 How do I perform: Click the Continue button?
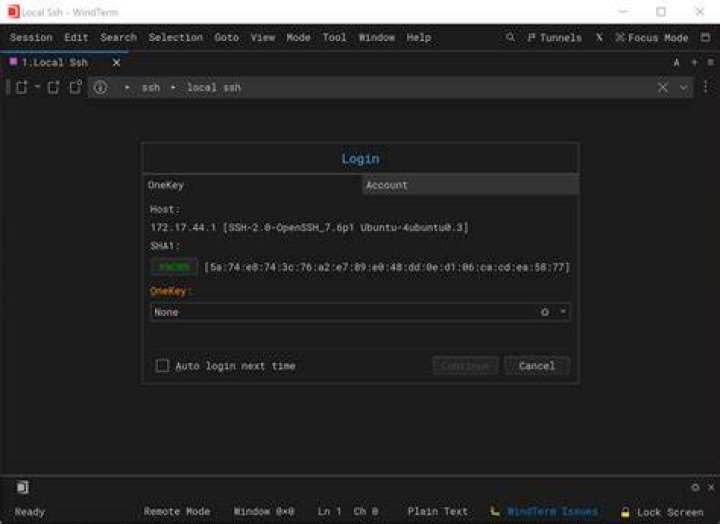pos(465,366)
